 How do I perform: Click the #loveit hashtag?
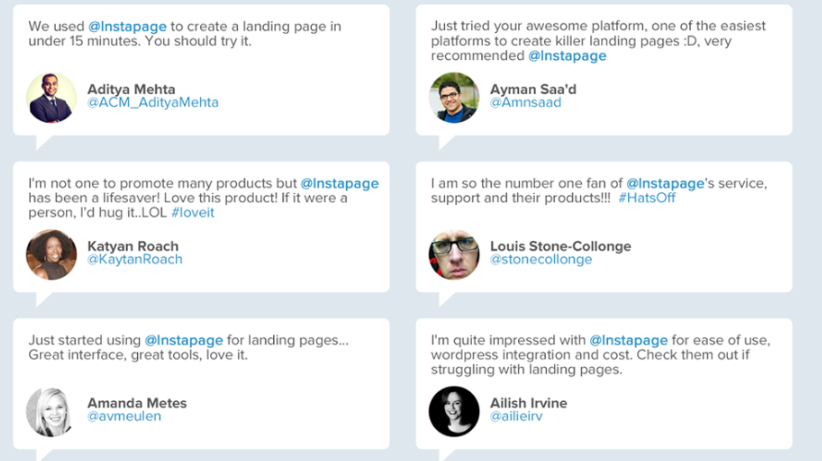click(193, 213)
